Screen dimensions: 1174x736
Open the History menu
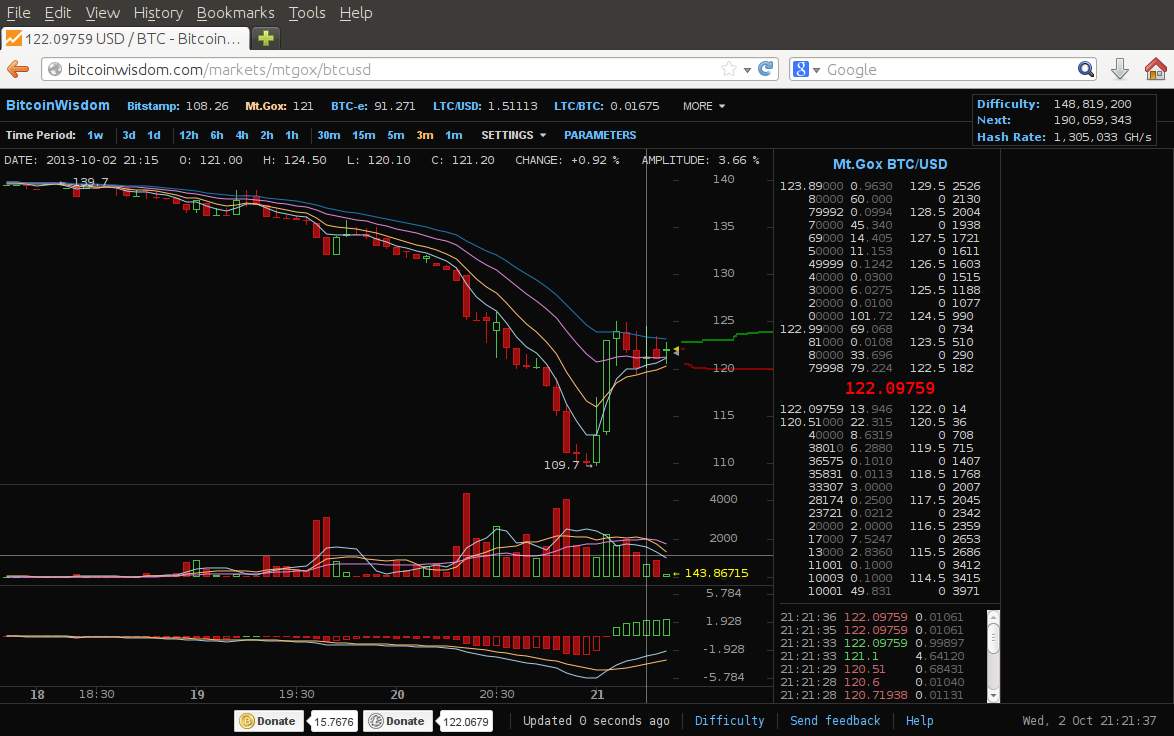pyautogui.click(x=158, y=13)
